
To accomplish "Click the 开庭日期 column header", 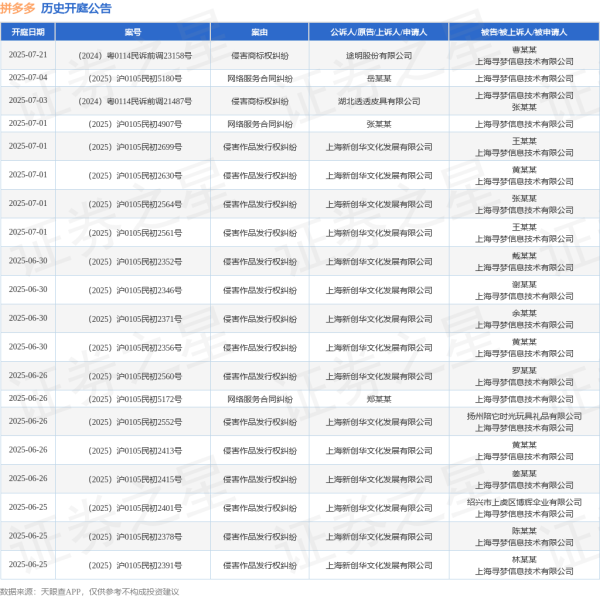I will (28, 32).
